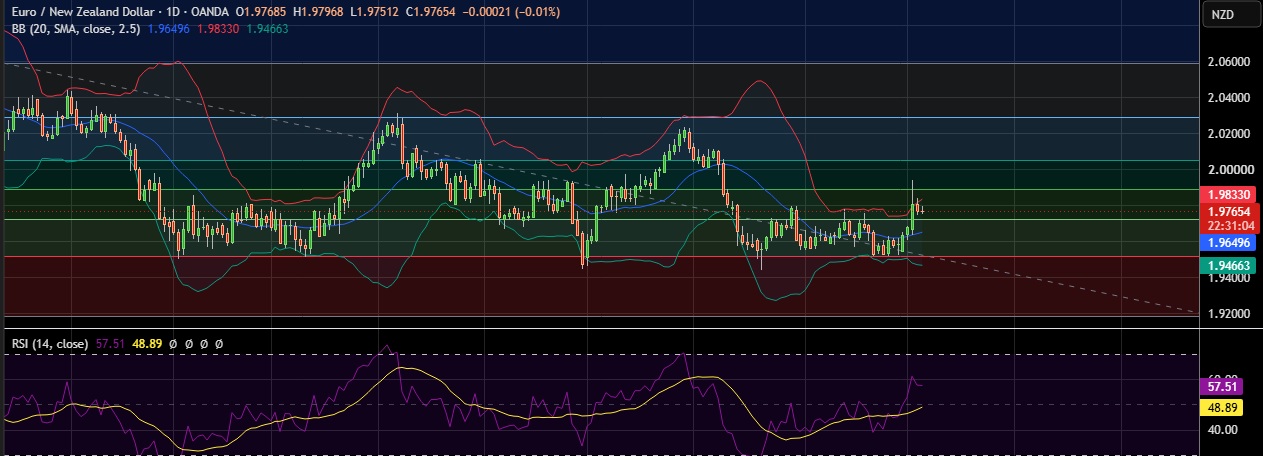Click the 40.00 level on RSI scale
The width and height of the screenshot is (1263, 456).
click(1222, 430)
